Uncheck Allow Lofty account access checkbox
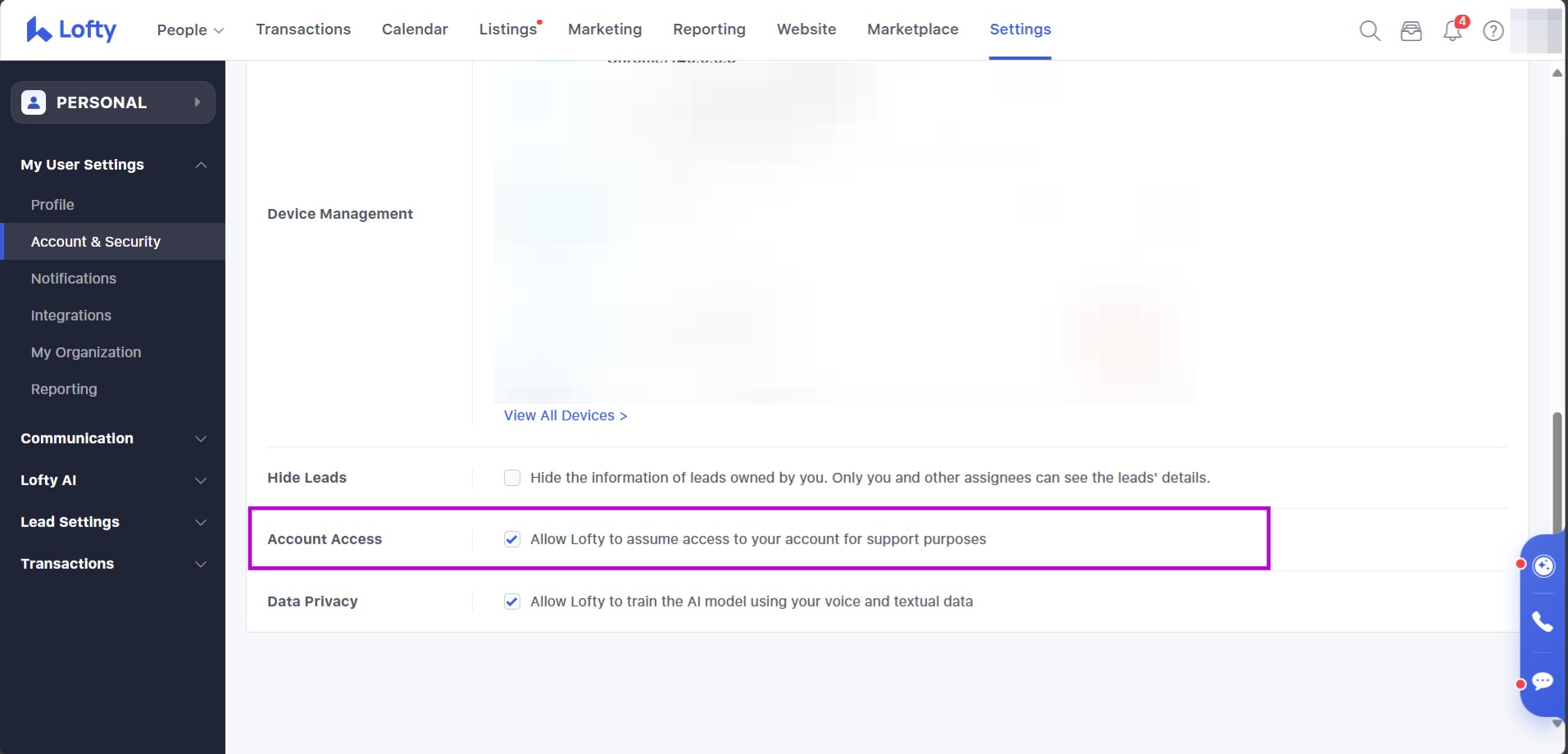The height and width of the screenshot is (754, 1568). point(512,539)
